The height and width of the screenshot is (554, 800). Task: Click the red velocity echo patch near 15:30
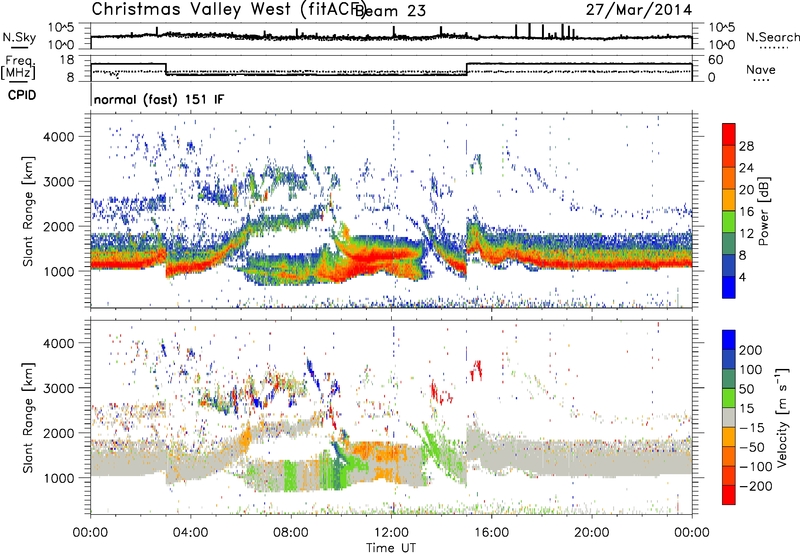pyautogui.click(x=476, y=370)
